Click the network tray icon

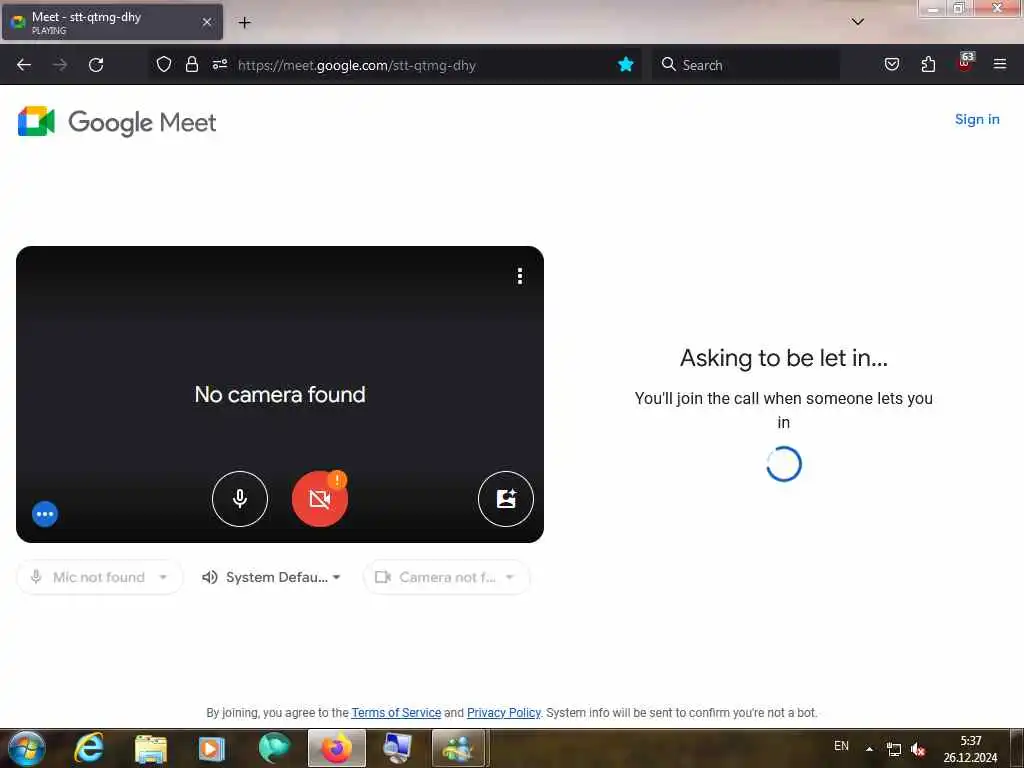893,750
